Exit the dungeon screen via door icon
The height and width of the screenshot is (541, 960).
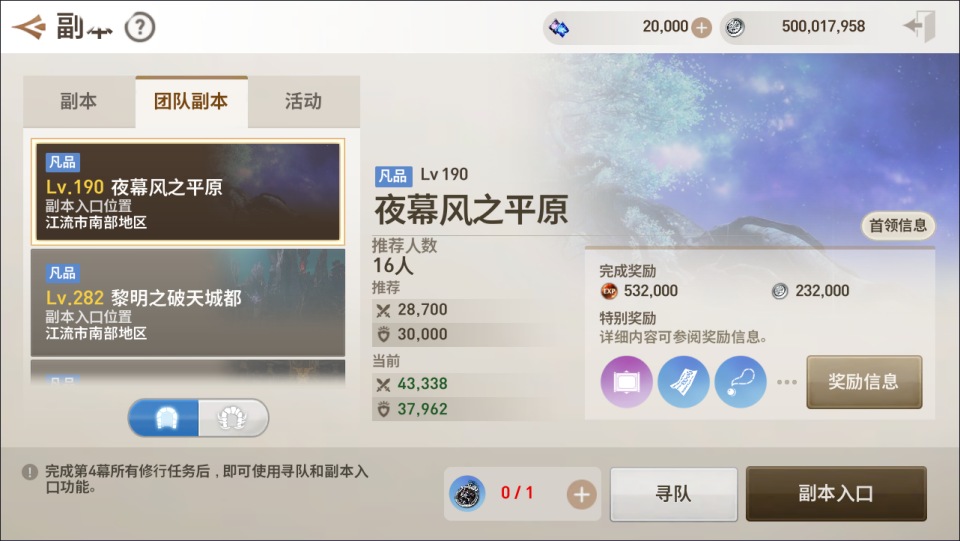tap(920, 26)
